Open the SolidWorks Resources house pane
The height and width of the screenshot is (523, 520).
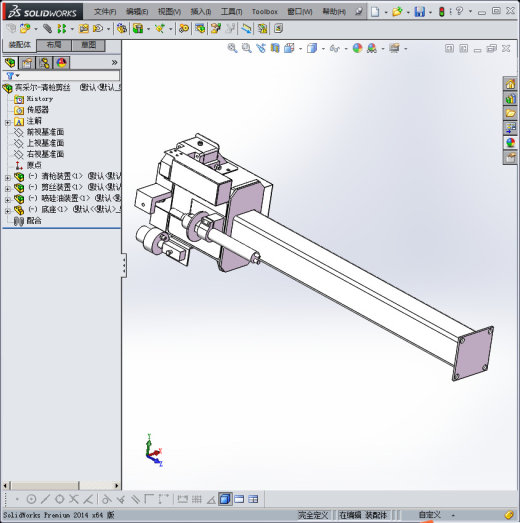510,84
